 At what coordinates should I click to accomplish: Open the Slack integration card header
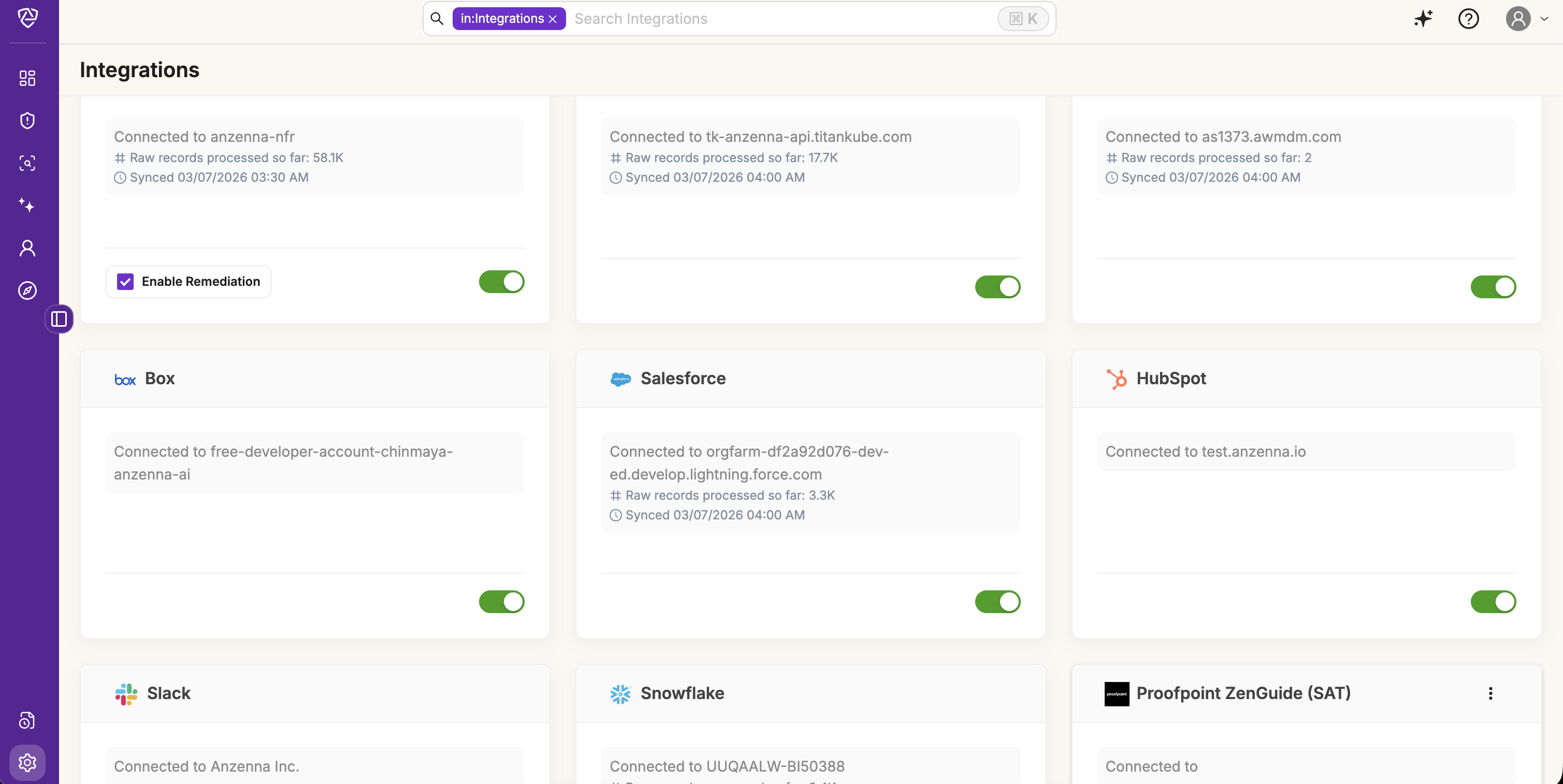pyautogui.click(x=168, y=693)
